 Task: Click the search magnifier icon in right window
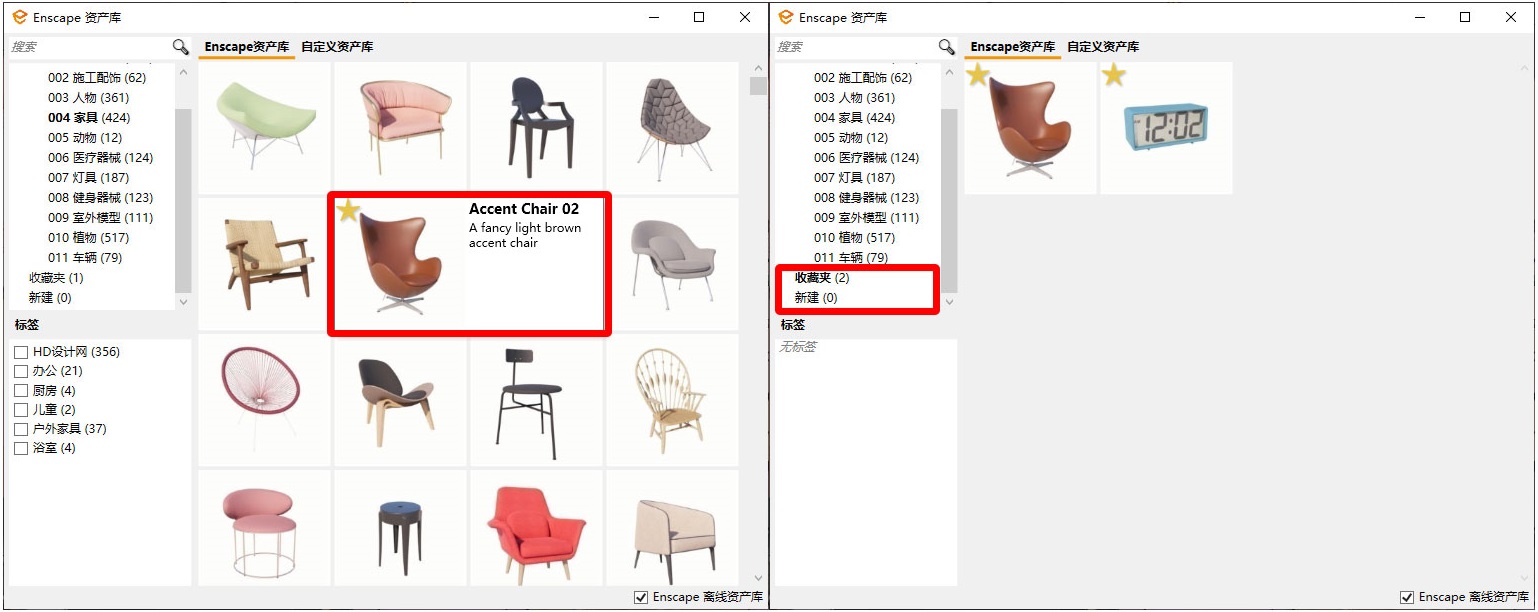946,47
